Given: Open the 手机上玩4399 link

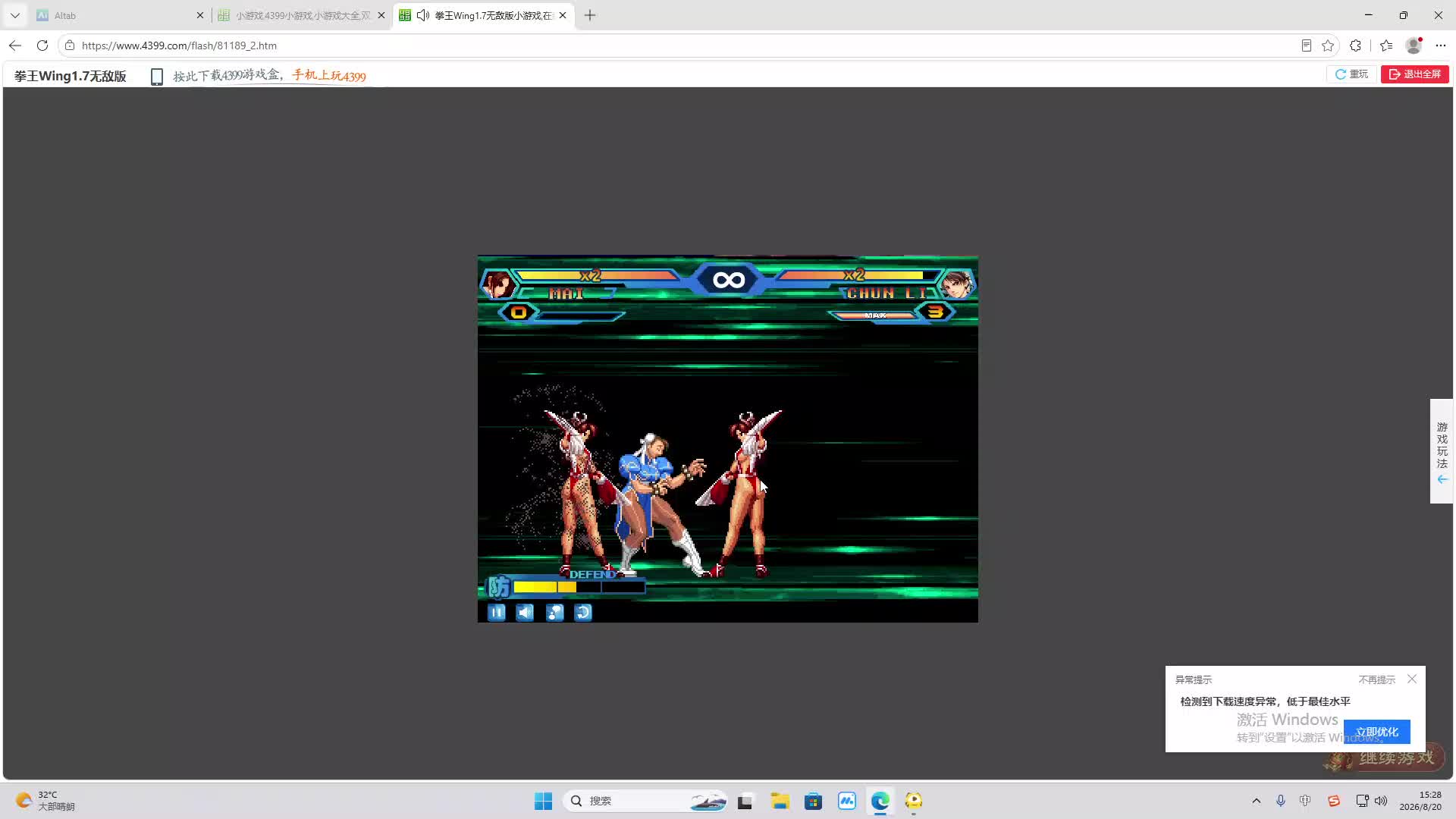Looking at the screenshot, I should coord(329,76).
